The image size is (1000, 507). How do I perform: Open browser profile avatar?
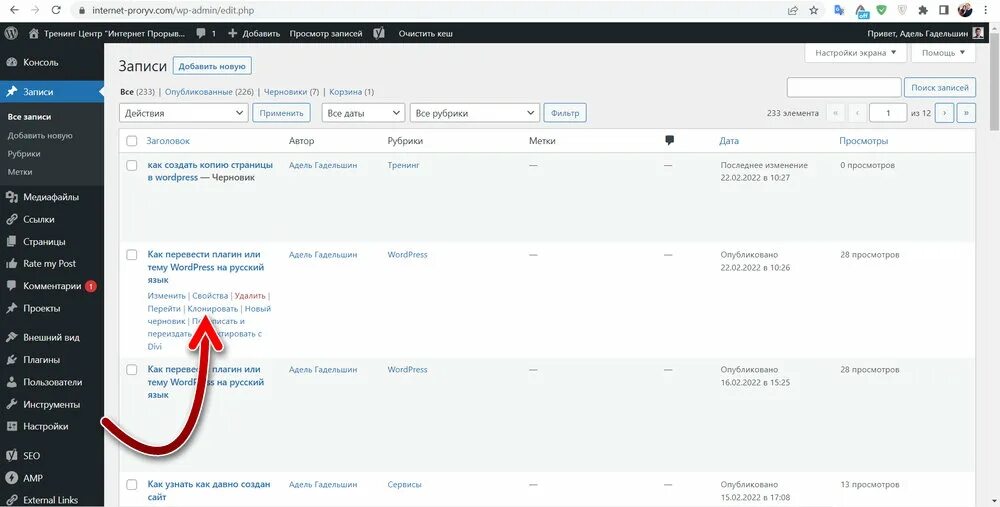[x=965, y=10]
